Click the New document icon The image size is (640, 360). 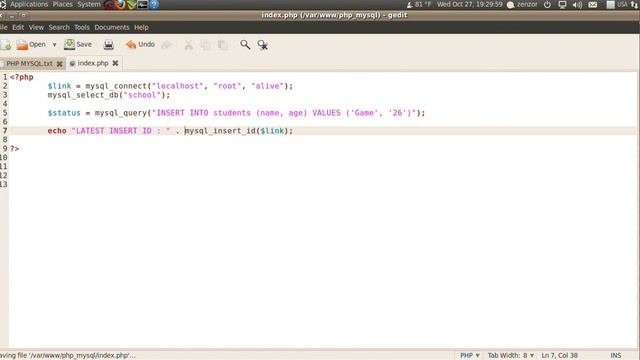pyautogui.click(x=6, y=44)
